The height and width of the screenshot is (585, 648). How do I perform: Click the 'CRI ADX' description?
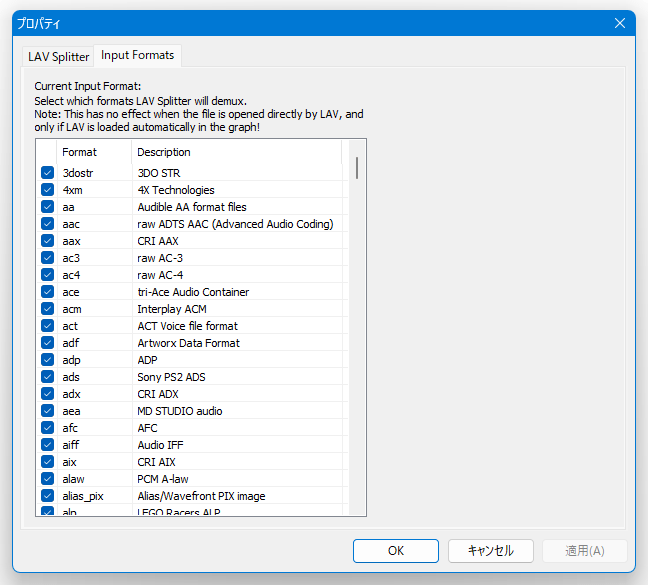click(158, 394)
